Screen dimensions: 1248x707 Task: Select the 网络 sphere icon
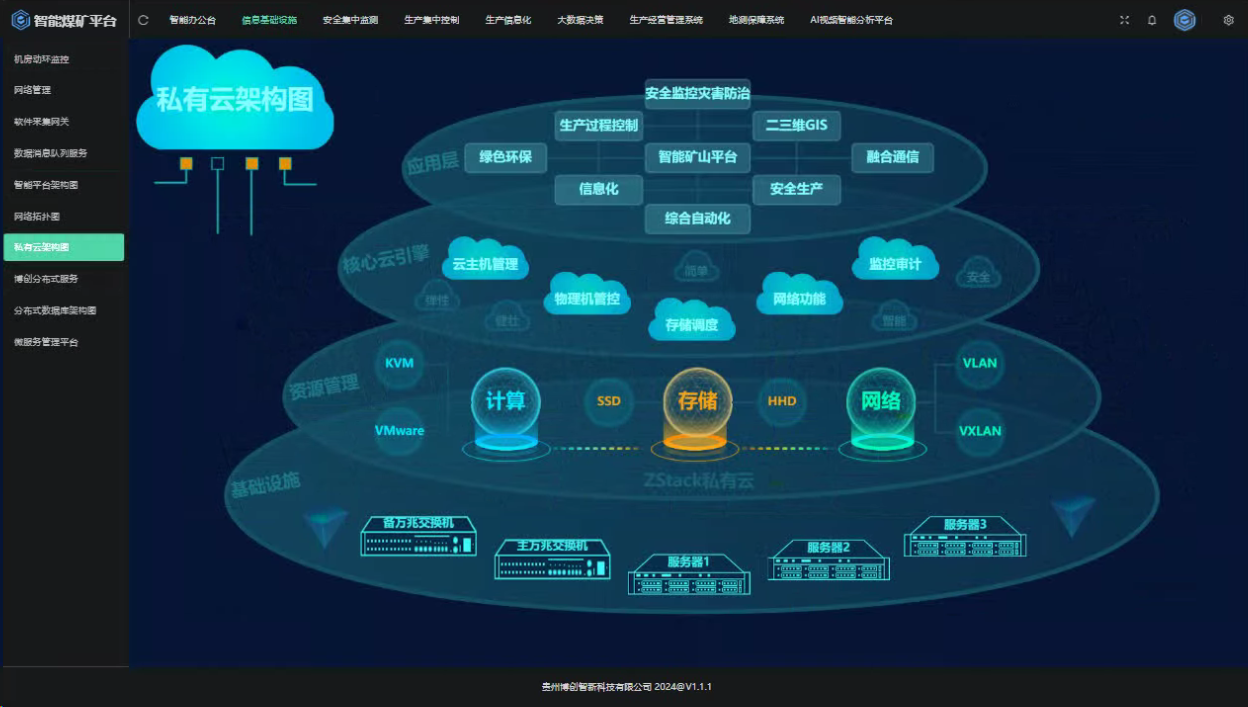[x=880, y=402]
